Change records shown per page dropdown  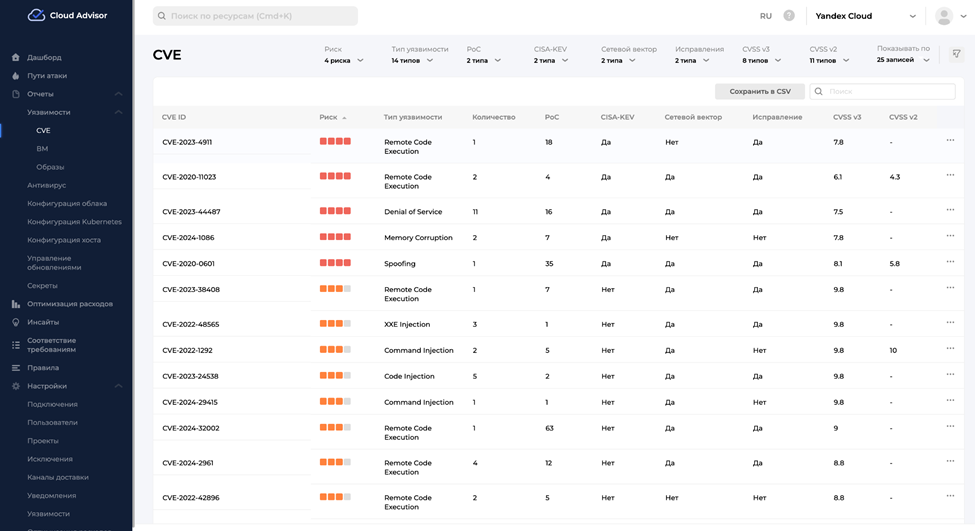pos(903,60)
